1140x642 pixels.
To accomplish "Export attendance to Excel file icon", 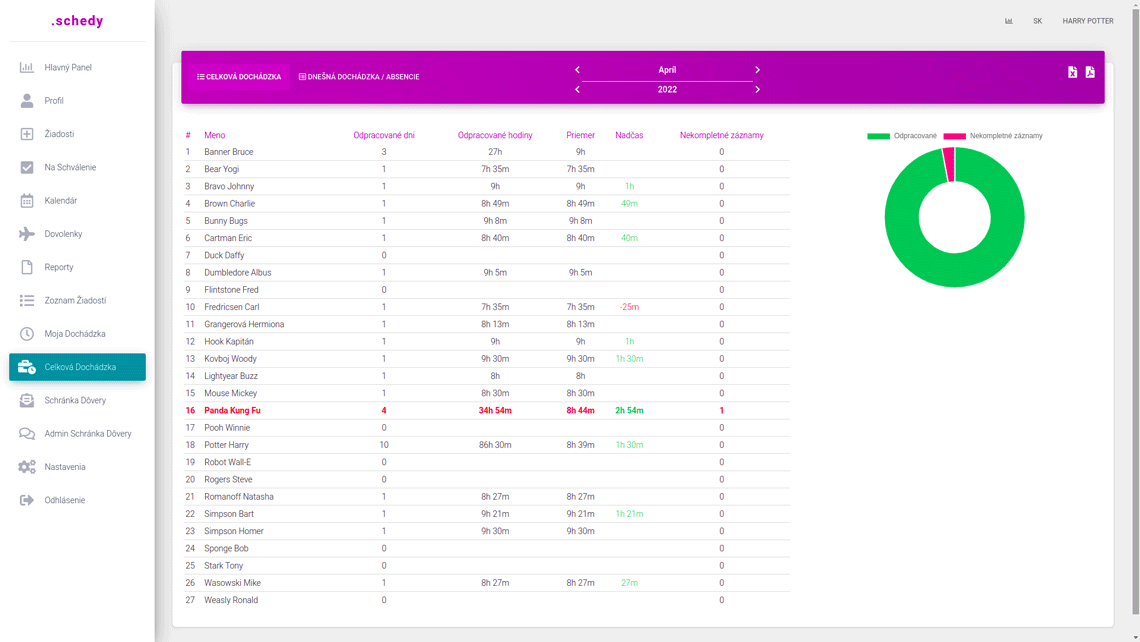I will point(1072,72).
